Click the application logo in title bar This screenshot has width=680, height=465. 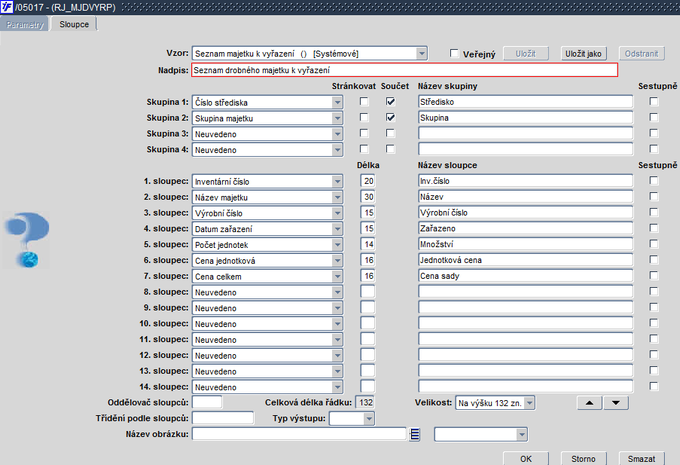(x=7, y=7)
